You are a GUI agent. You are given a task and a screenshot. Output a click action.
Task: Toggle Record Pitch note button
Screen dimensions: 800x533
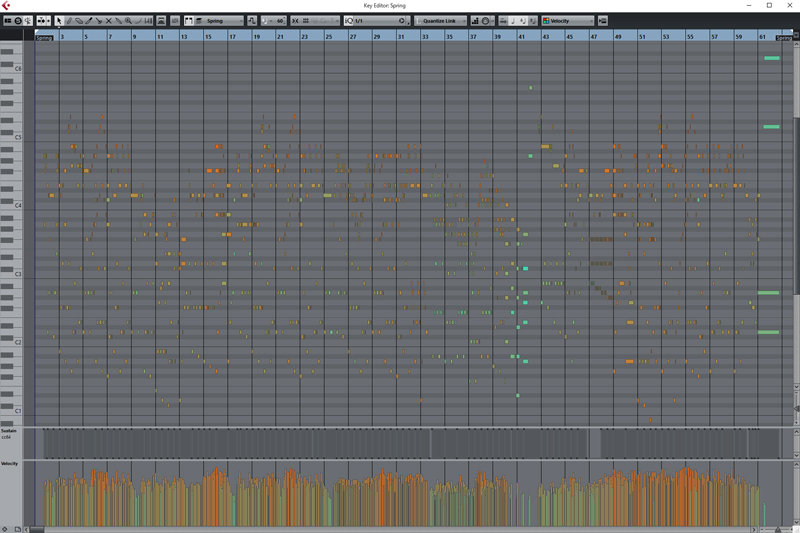[513, 21]
